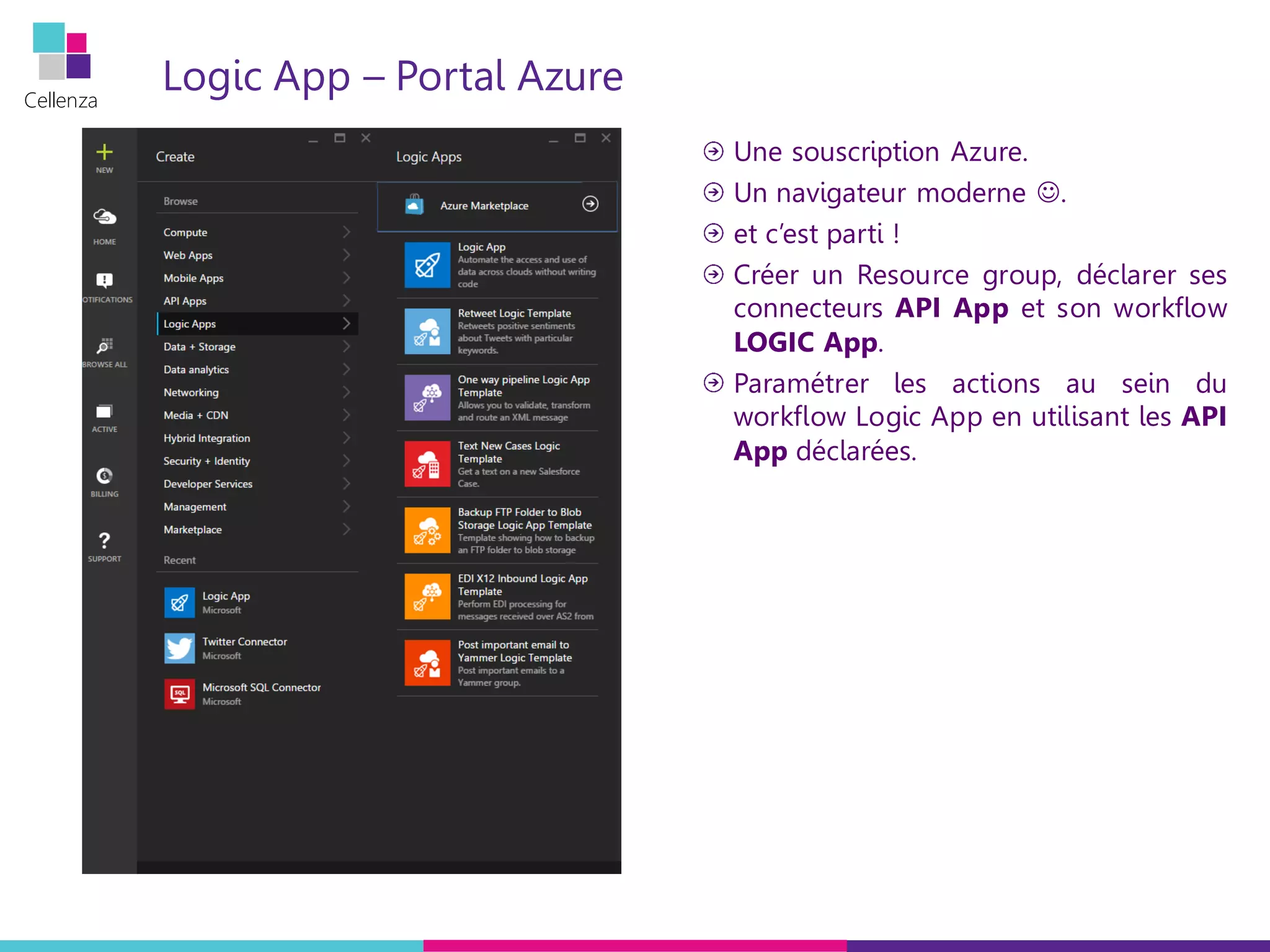The image size is (1270, 952).
Task: Click the recent Logic App icon
Action: [179, 602]
